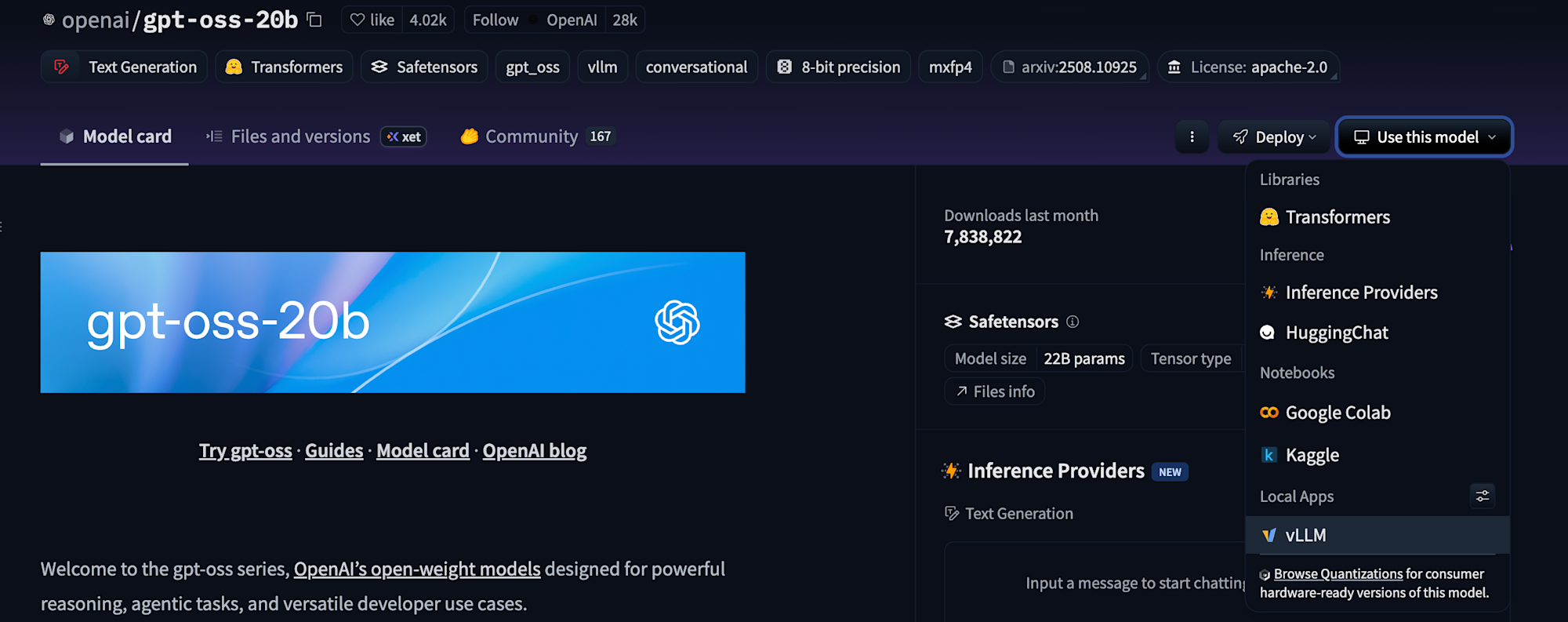Select Kaggle from the notebooks list
The width and height of the screenshot is (1568, 622).
[x=1312, y=455]
